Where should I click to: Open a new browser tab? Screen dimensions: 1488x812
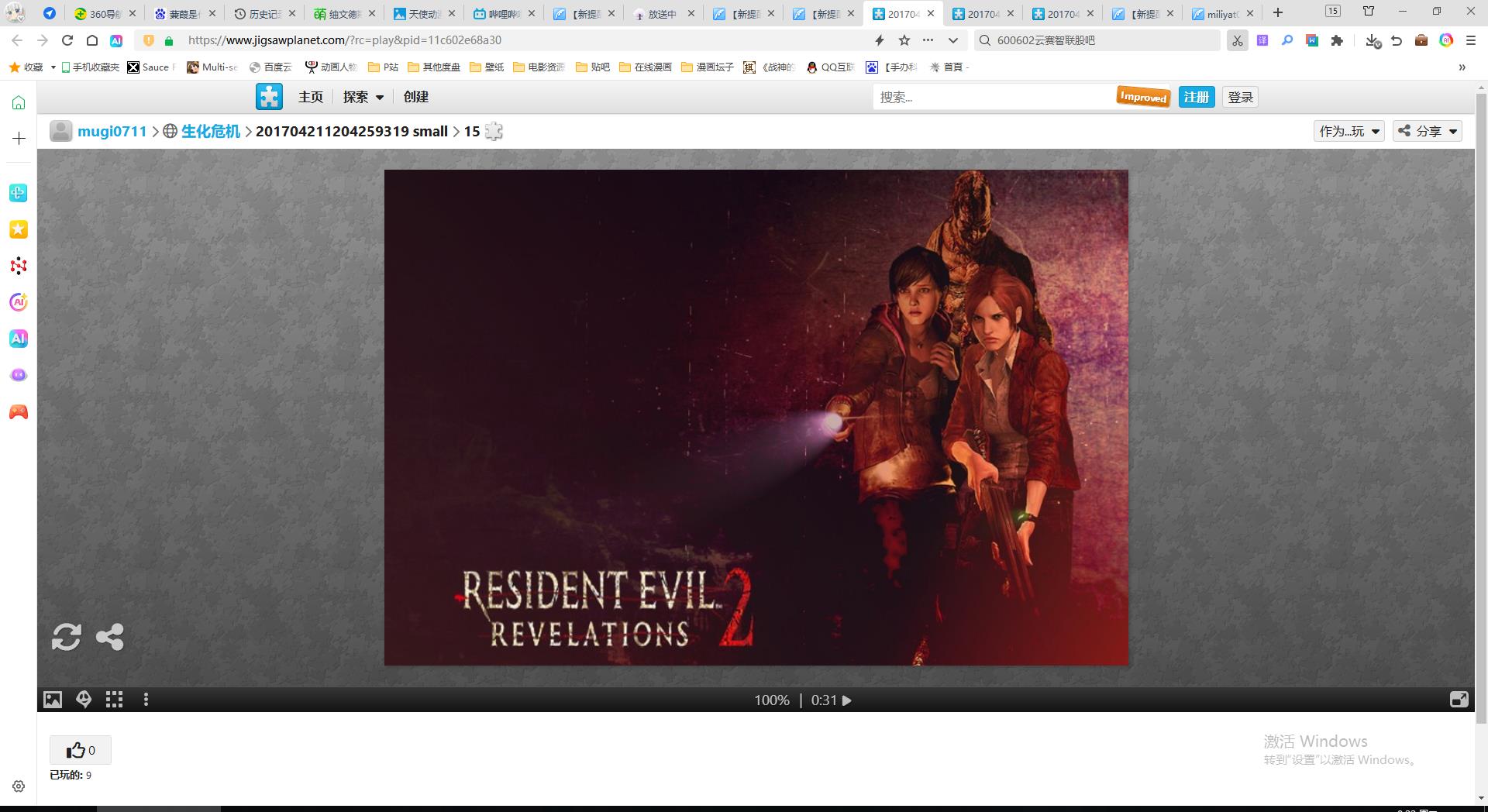(1278, 12)
